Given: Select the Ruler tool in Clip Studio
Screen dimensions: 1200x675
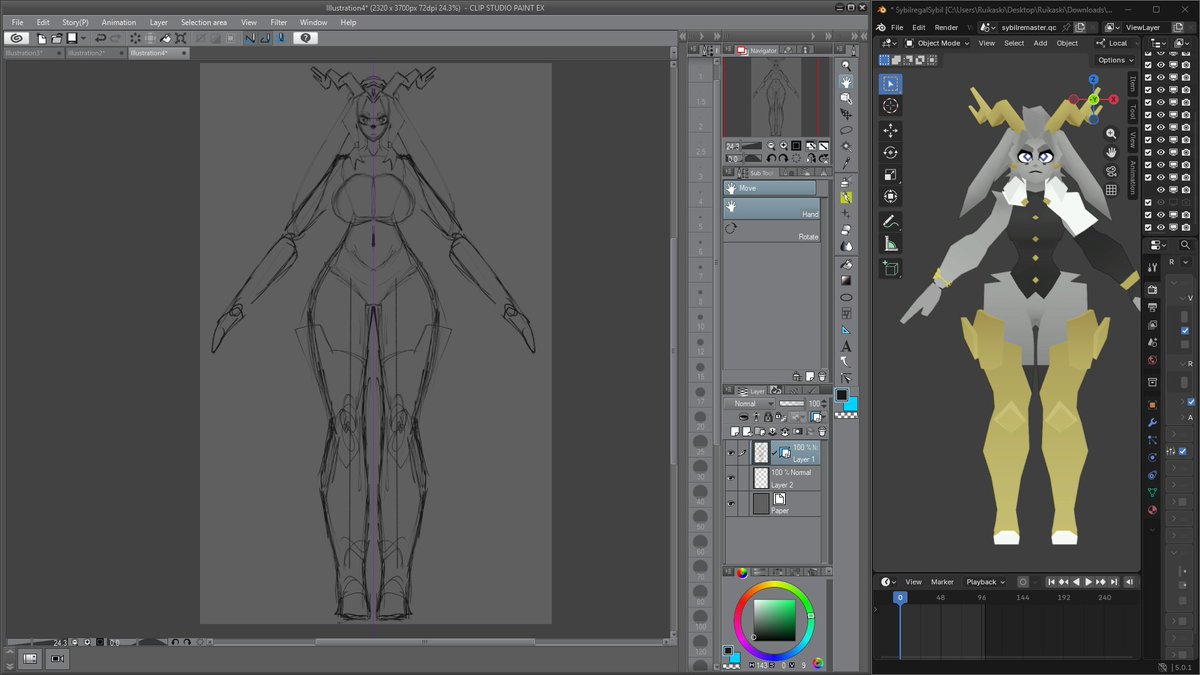Looking at the screenshot, I should (x=846, y=330).
